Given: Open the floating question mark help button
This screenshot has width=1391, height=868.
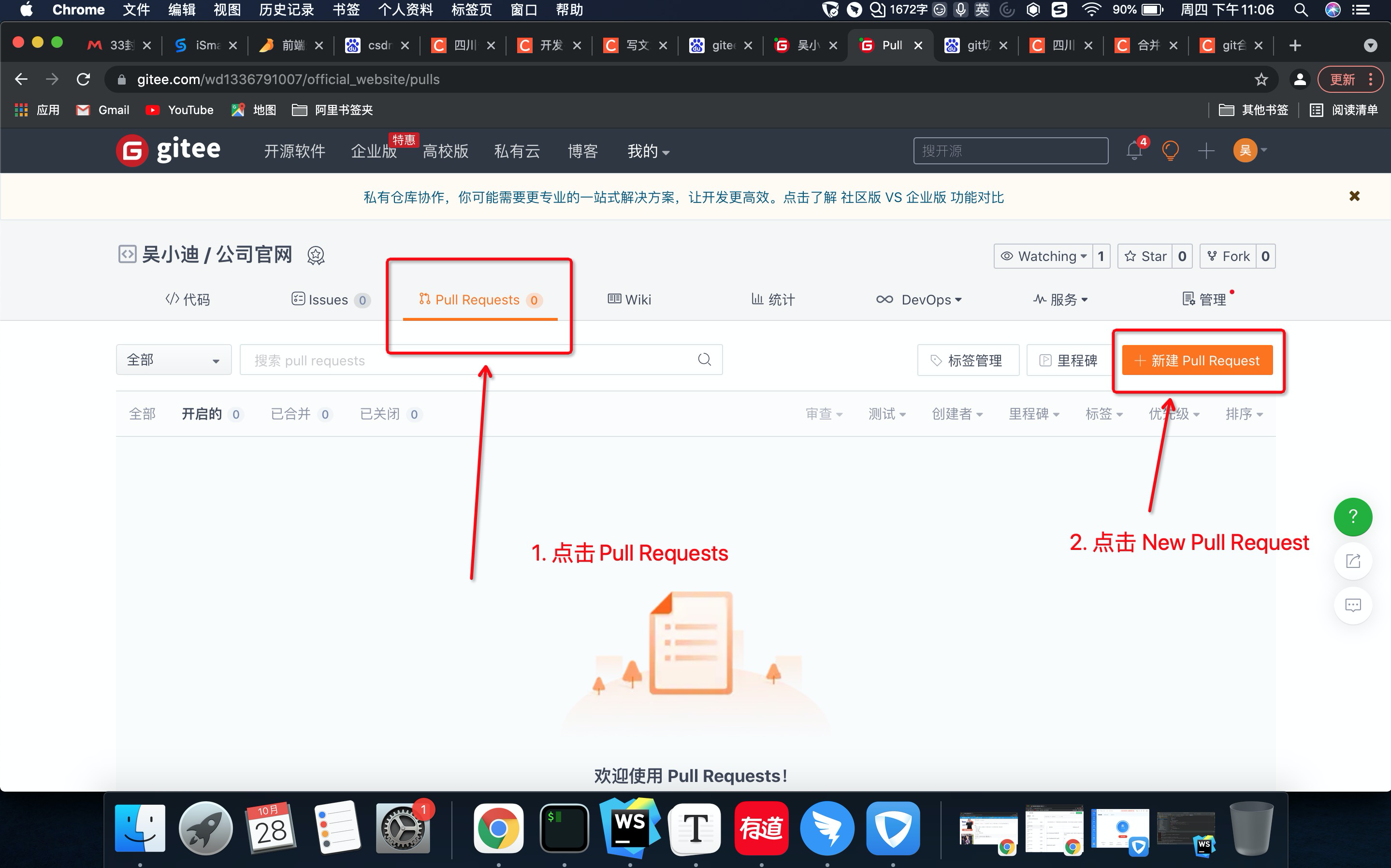Looking at the screenshot, I should (1353, 516).
